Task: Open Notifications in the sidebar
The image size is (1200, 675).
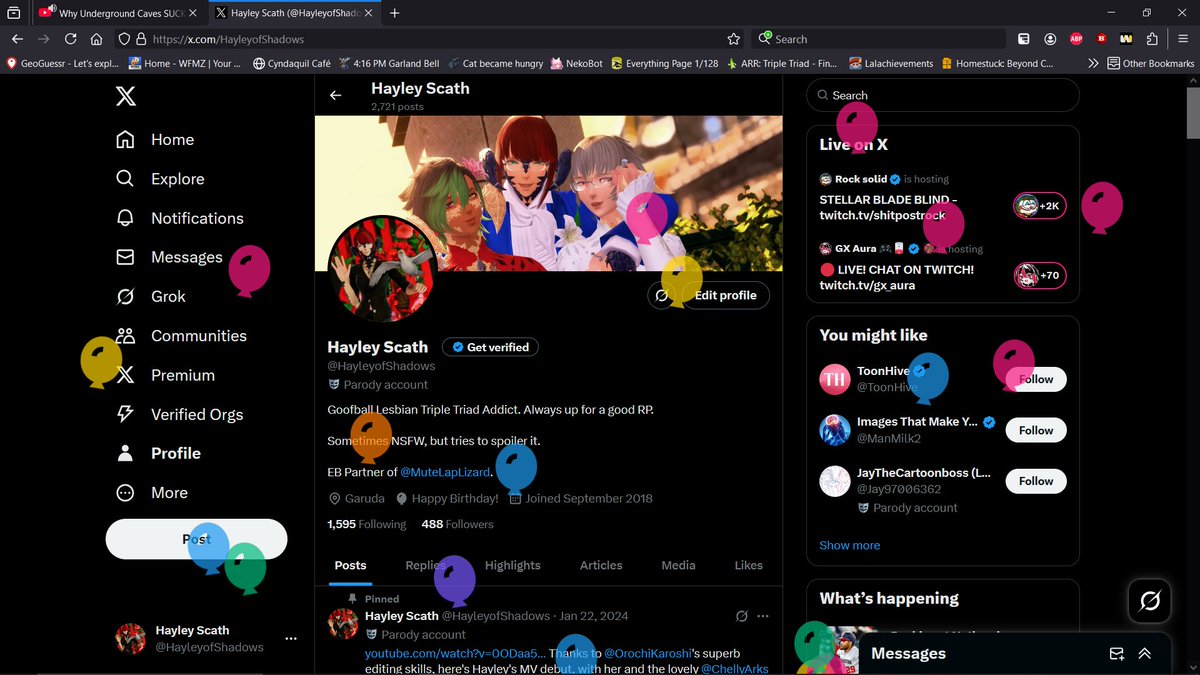Action: click(179, 218)
